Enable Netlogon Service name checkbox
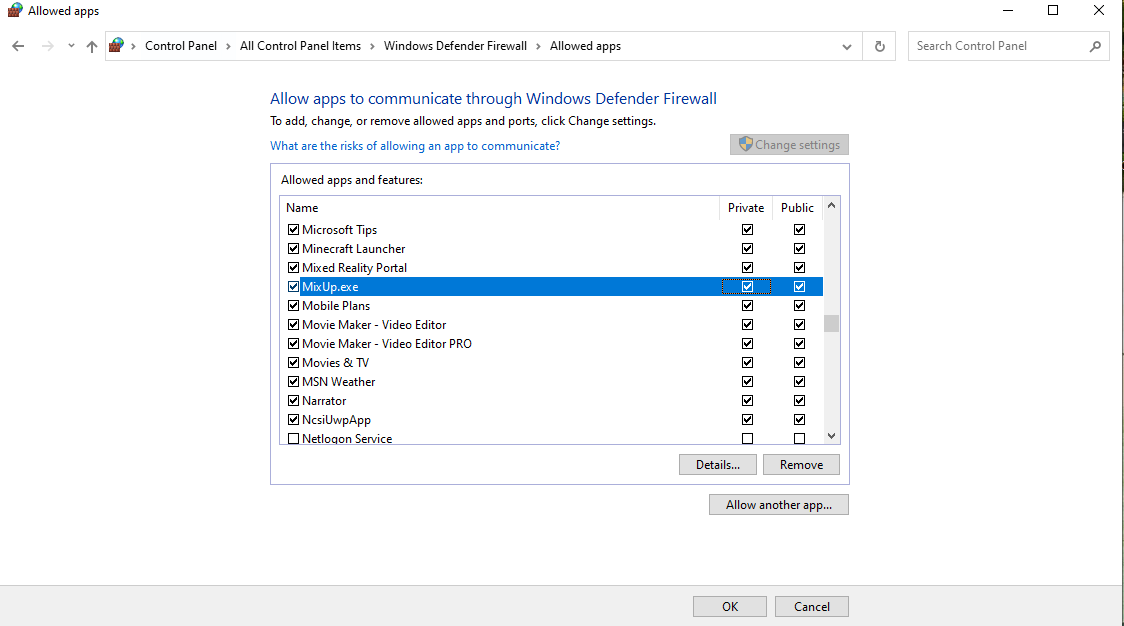The image size is (1124, 626). tap(293, 439)
